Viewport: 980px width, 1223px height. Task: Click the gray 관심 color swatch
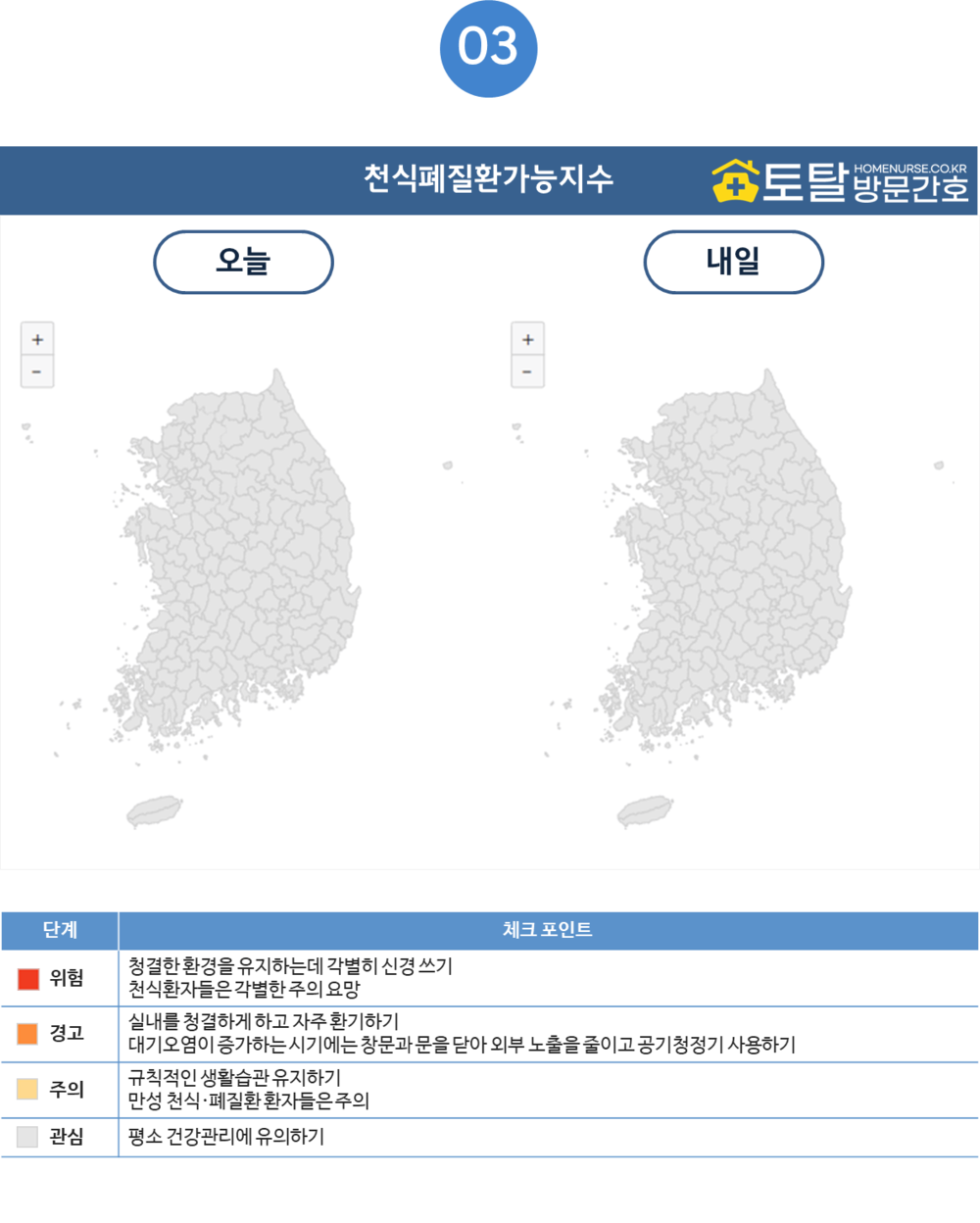click(28, 1137)
